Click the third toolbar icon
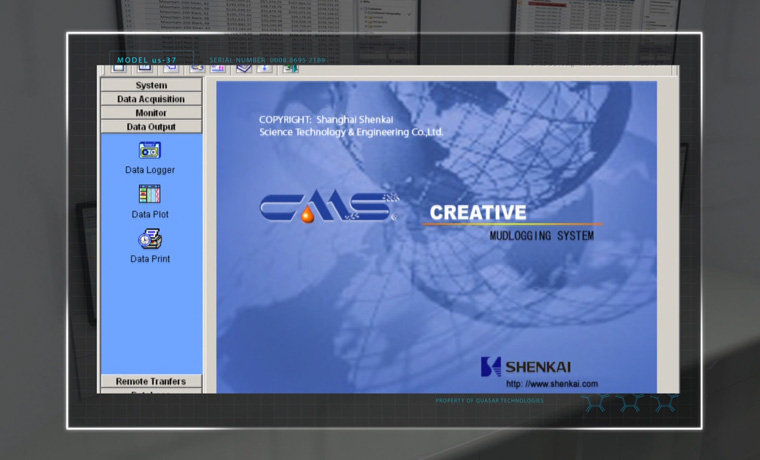Screen dimensions: 760x460 tap(170, 68)
